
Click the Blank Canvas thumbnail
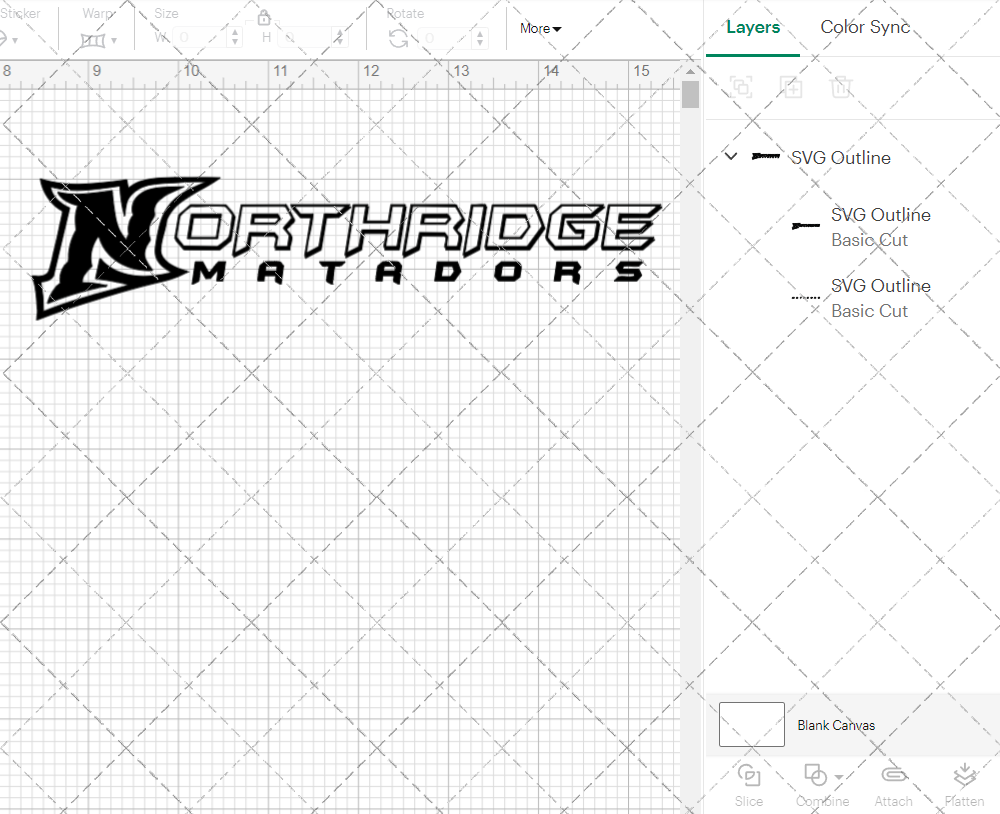point(751,724)
